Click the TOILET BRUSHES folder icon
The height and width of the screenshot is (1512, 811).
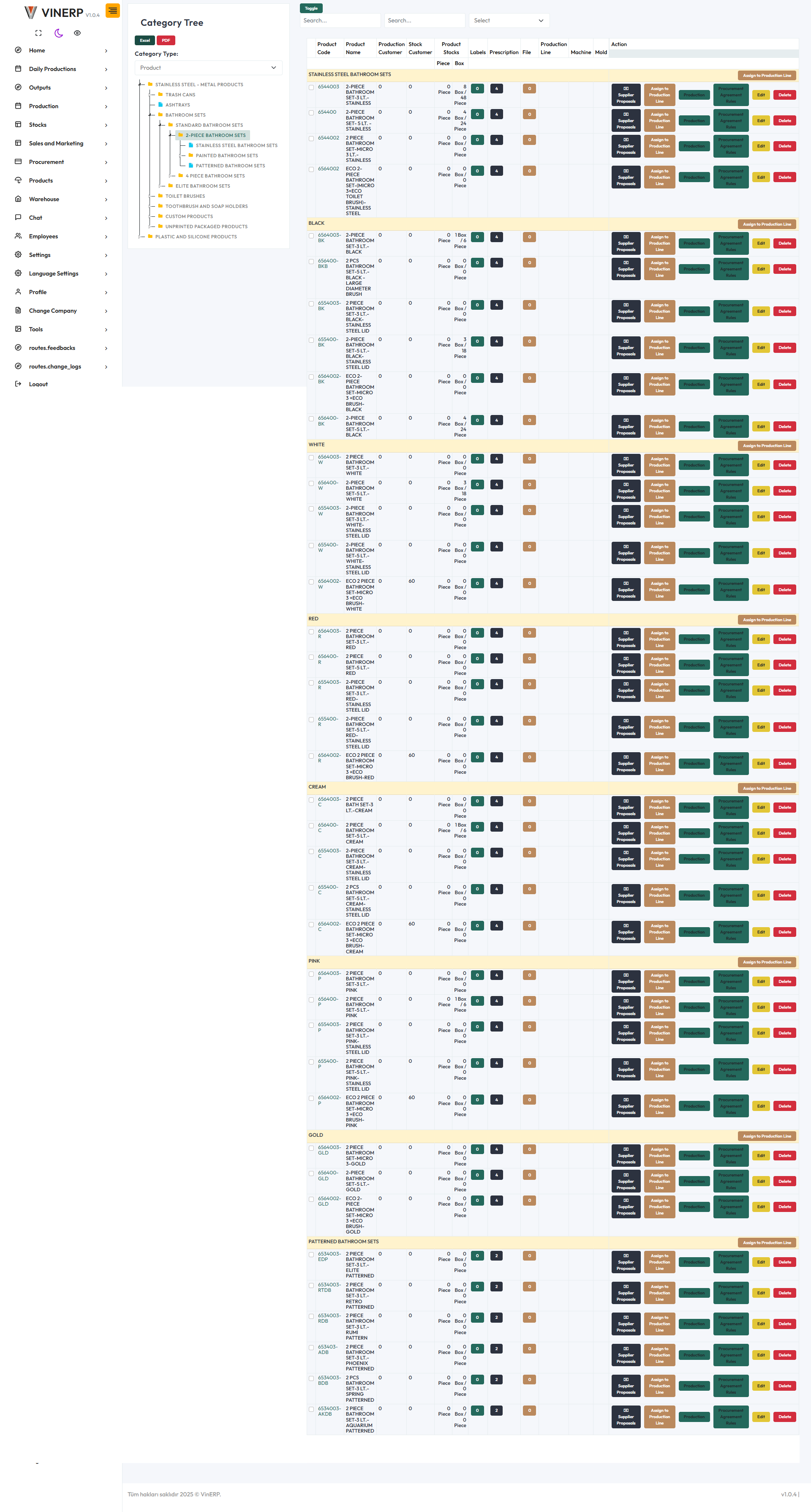point(160,196)
